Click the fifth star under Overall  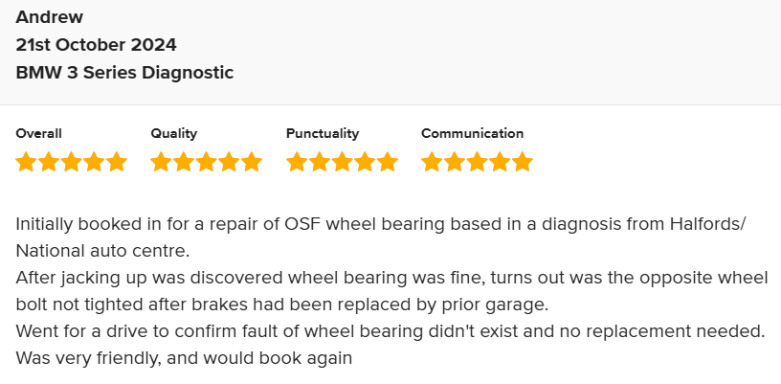coord(117,162)
